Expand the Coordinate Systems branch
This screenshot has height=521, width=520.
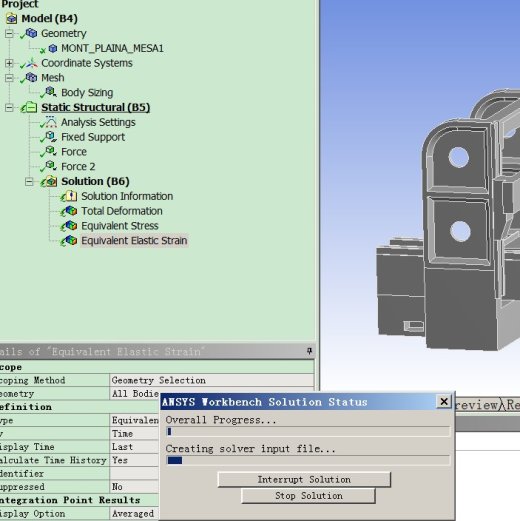[9, 63]
